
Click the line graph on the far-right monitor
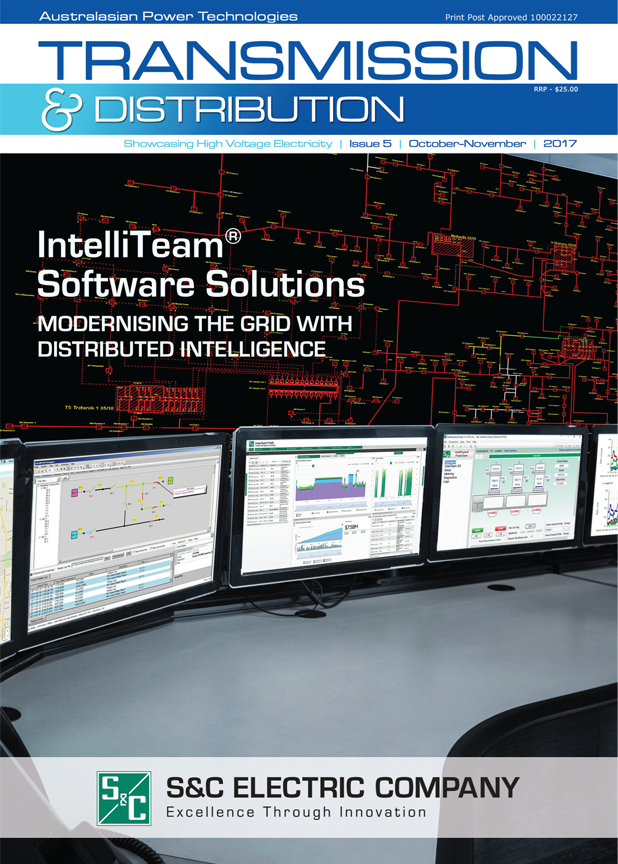[608, 497]
